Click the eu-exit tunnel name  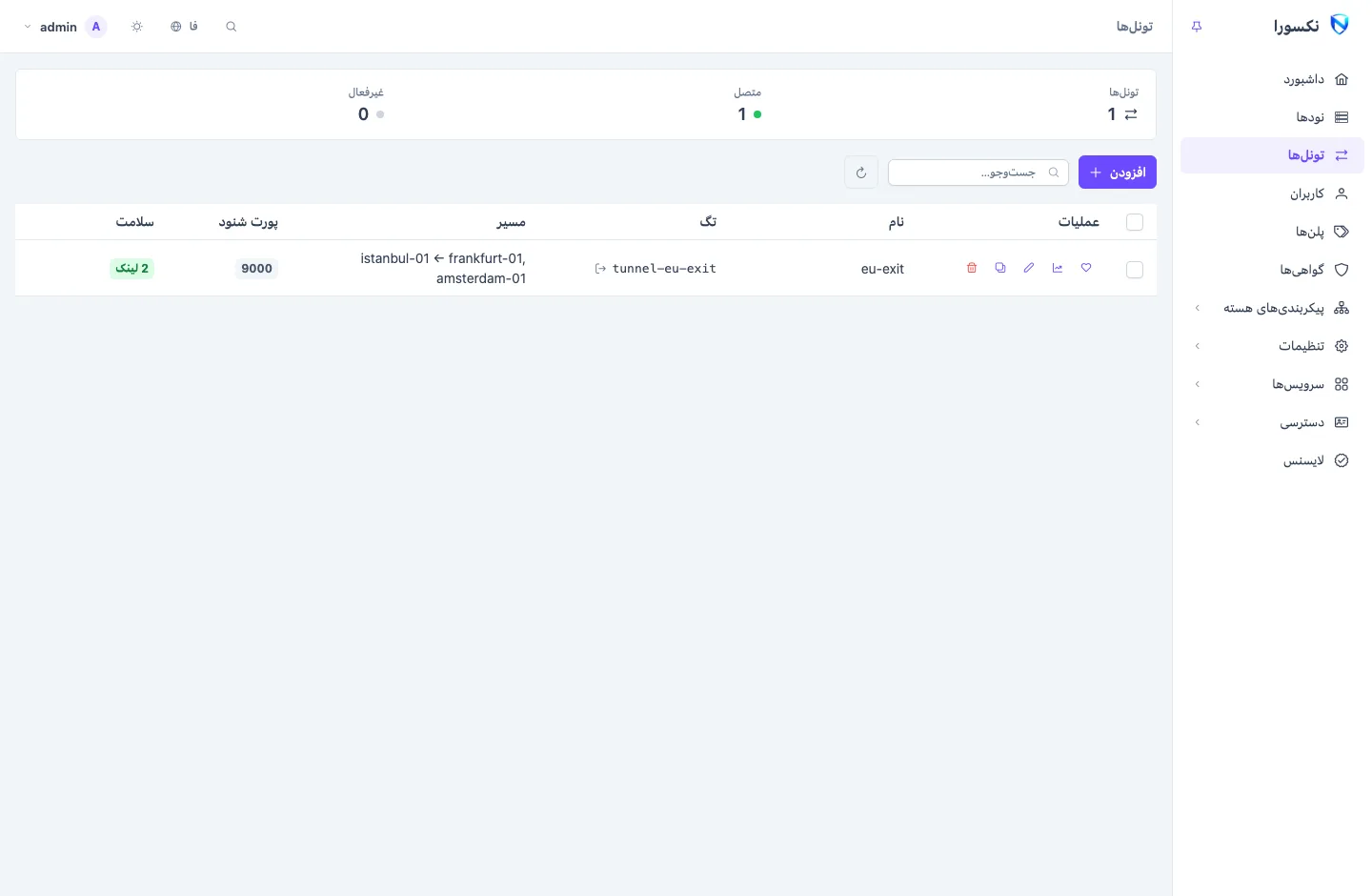coord(882,269)
